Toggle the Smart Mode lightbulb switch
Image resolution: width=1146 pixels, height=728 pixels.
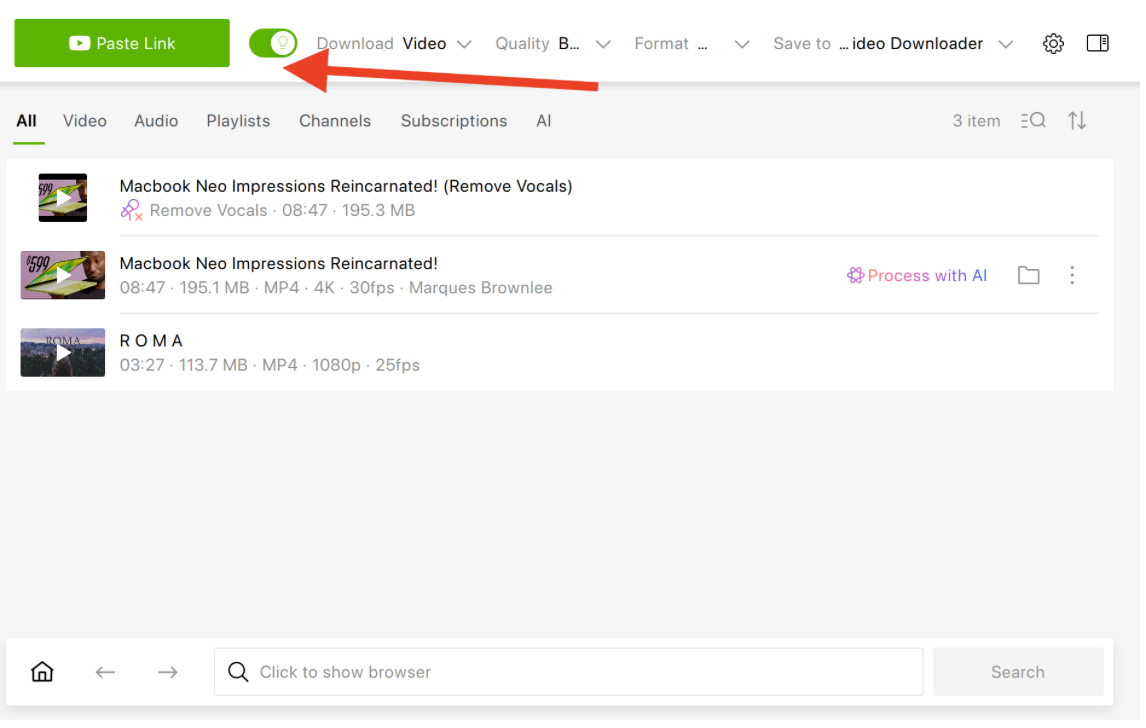(273, 43)
